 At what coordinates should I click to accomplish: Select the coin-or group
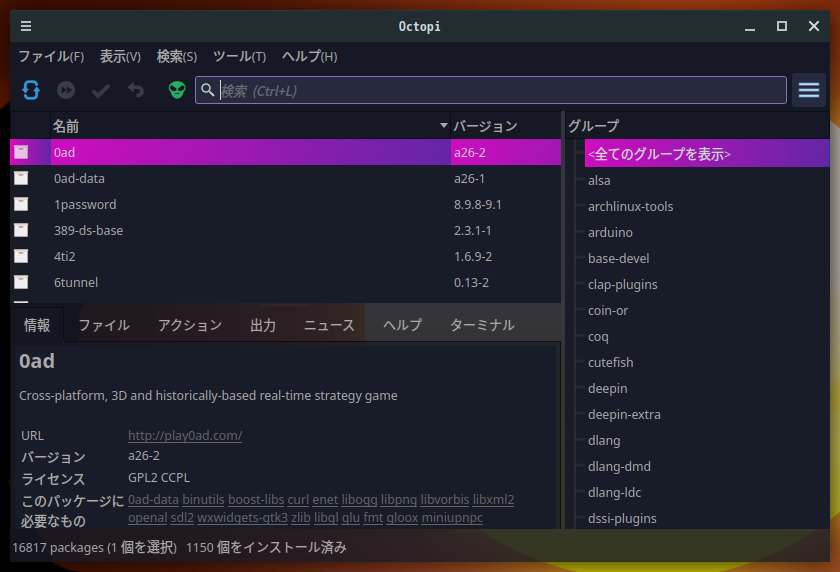click(x=608, y=310)
